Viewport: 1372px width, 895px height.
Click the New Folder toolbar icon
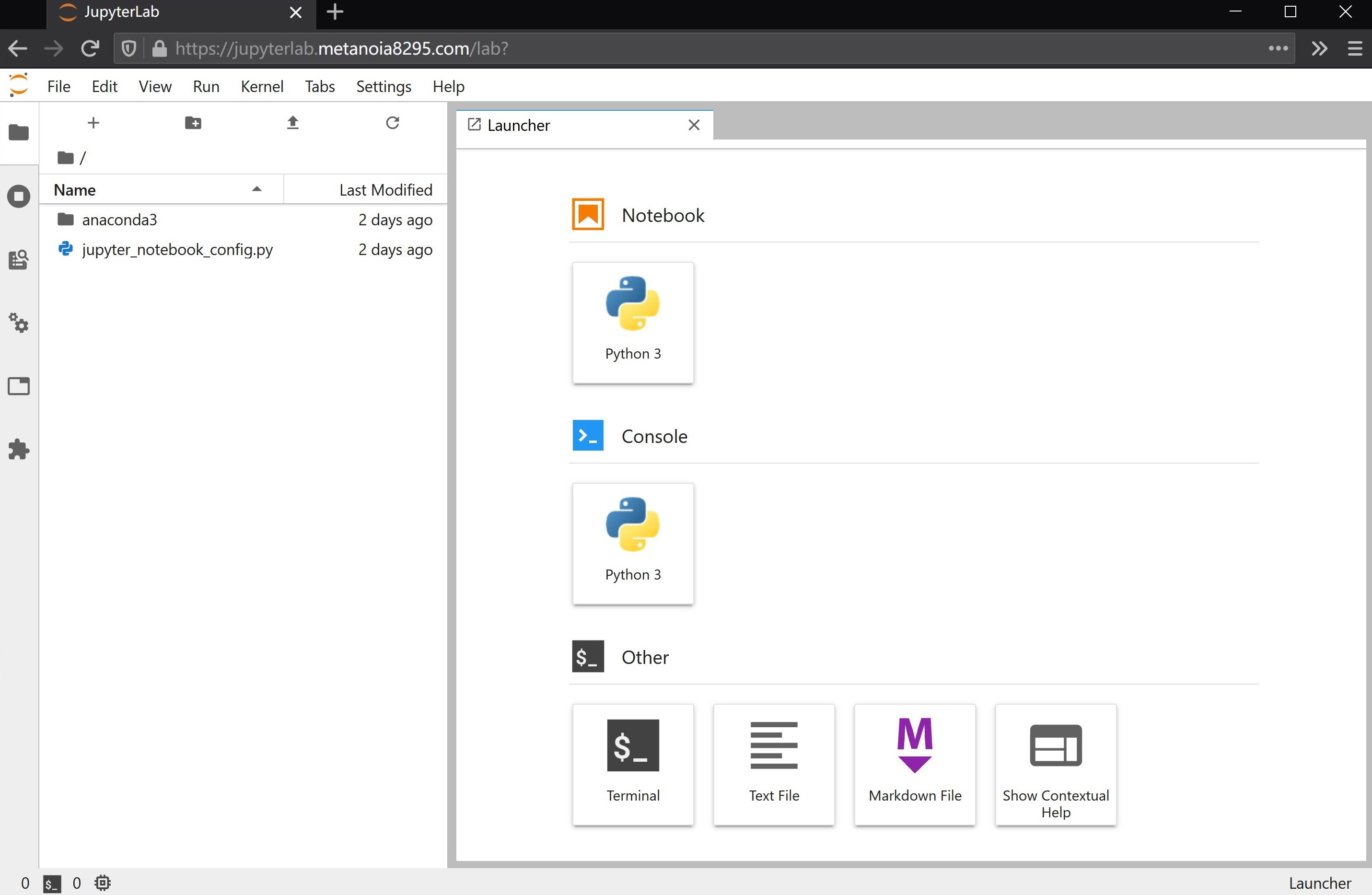pos(193,123)
